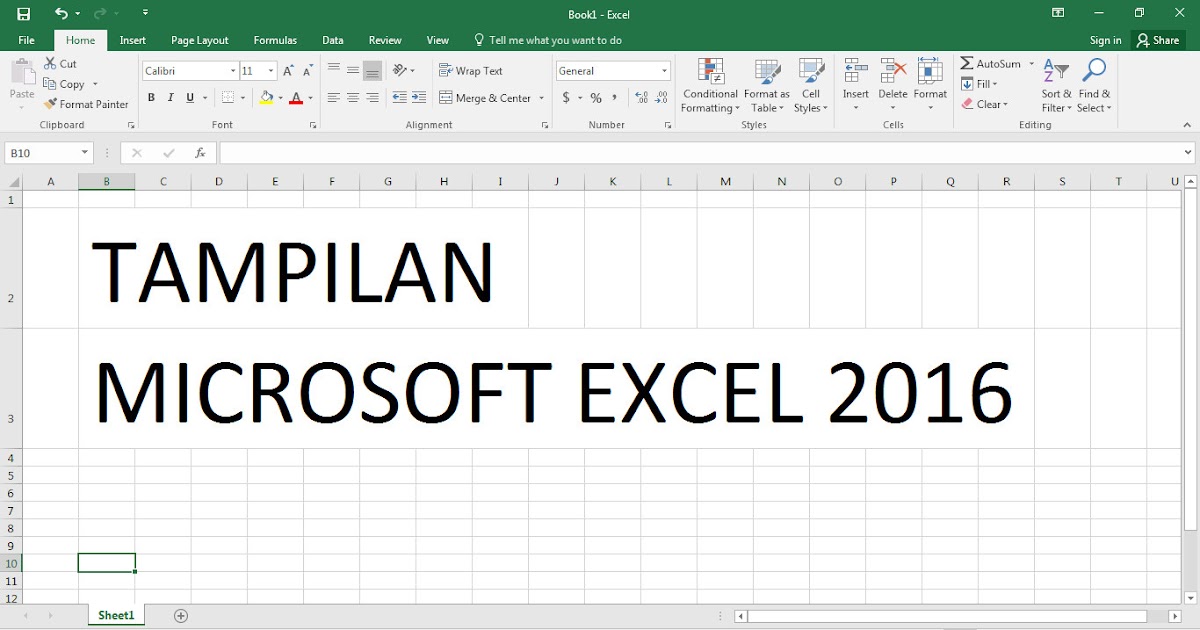
Task: Decrease the cell indent
Action: click(x=400, y=98)
